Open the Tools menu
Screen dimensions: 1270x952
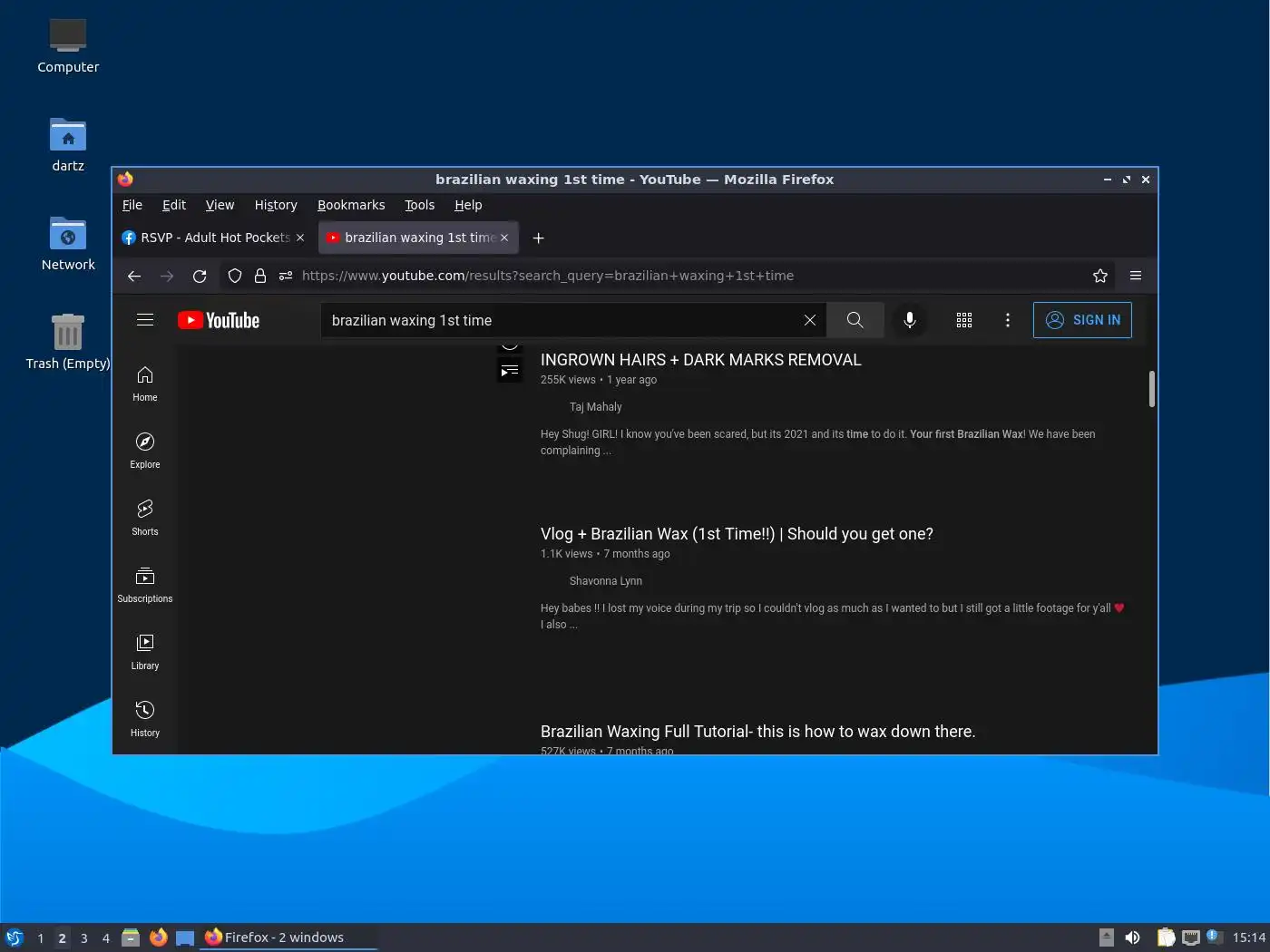pos(419,205)
